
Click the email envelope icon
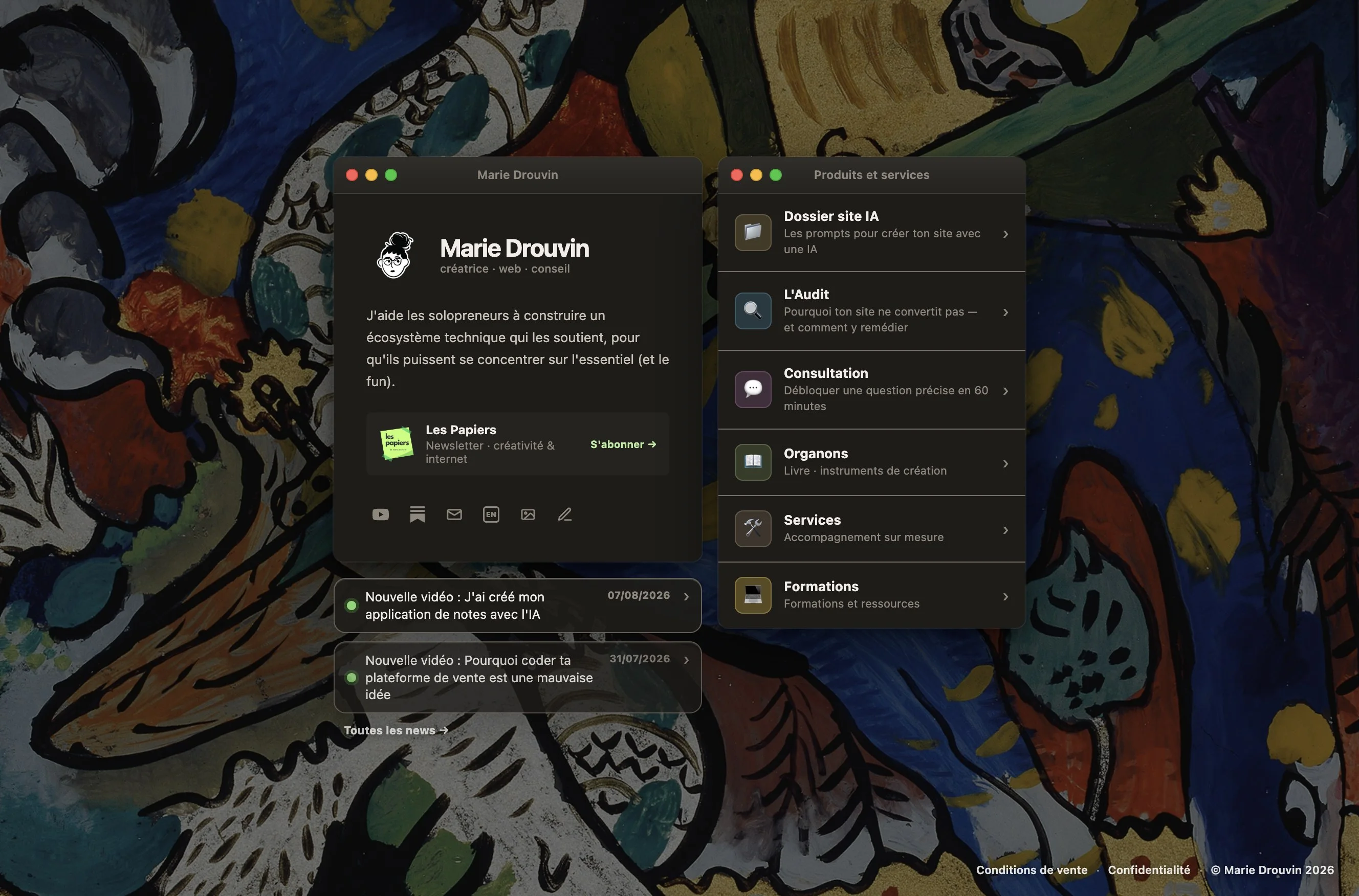[454, 514]
